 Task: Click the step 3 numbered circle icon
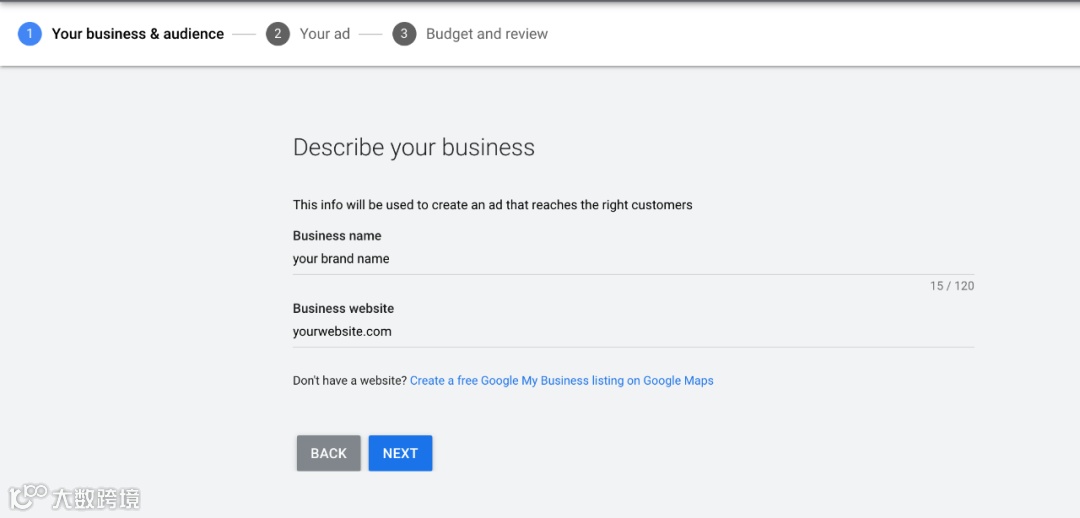404,34
